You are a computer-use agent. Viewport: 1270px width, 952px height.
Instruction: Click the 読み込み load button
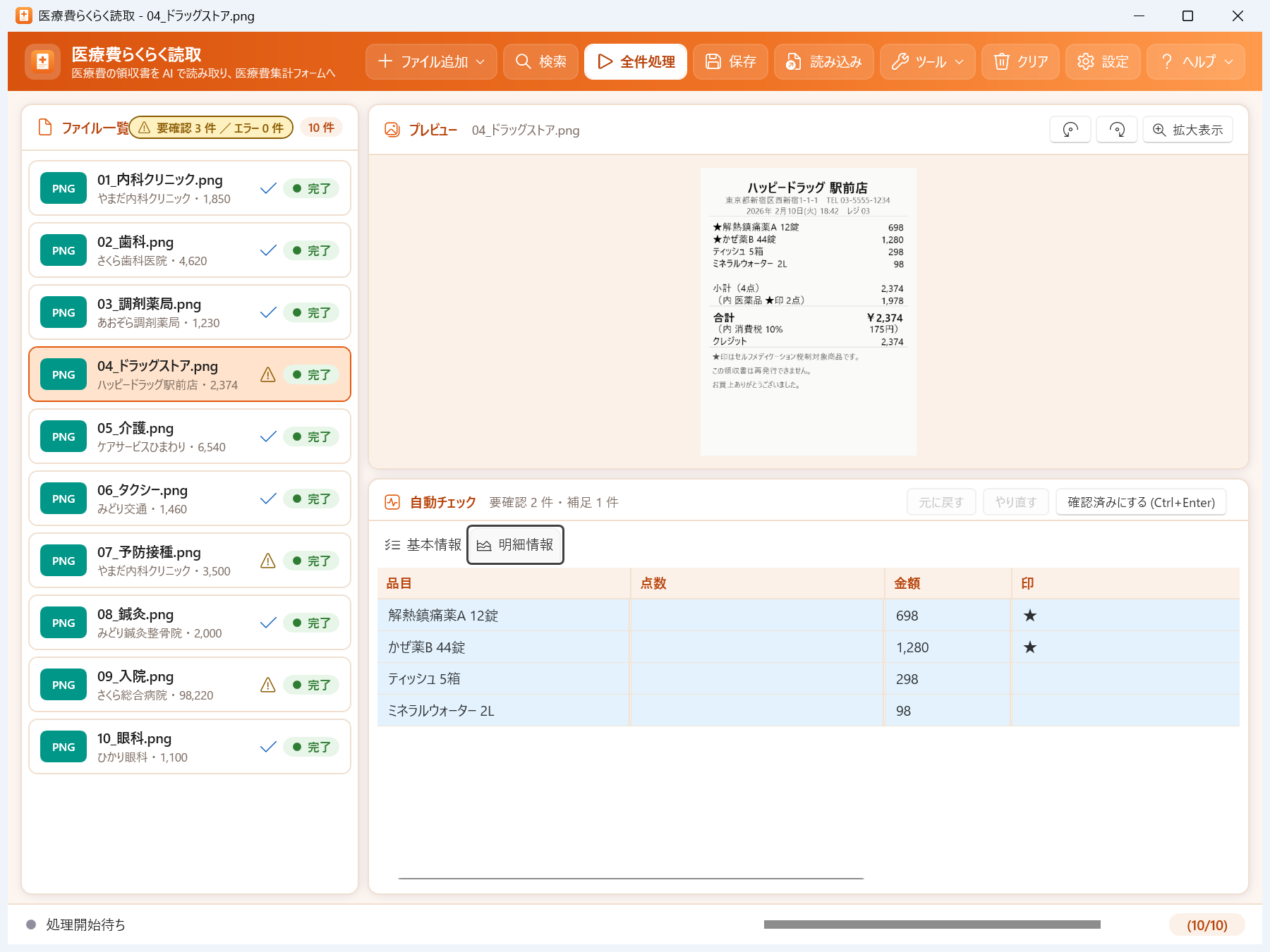pos(824,61)
